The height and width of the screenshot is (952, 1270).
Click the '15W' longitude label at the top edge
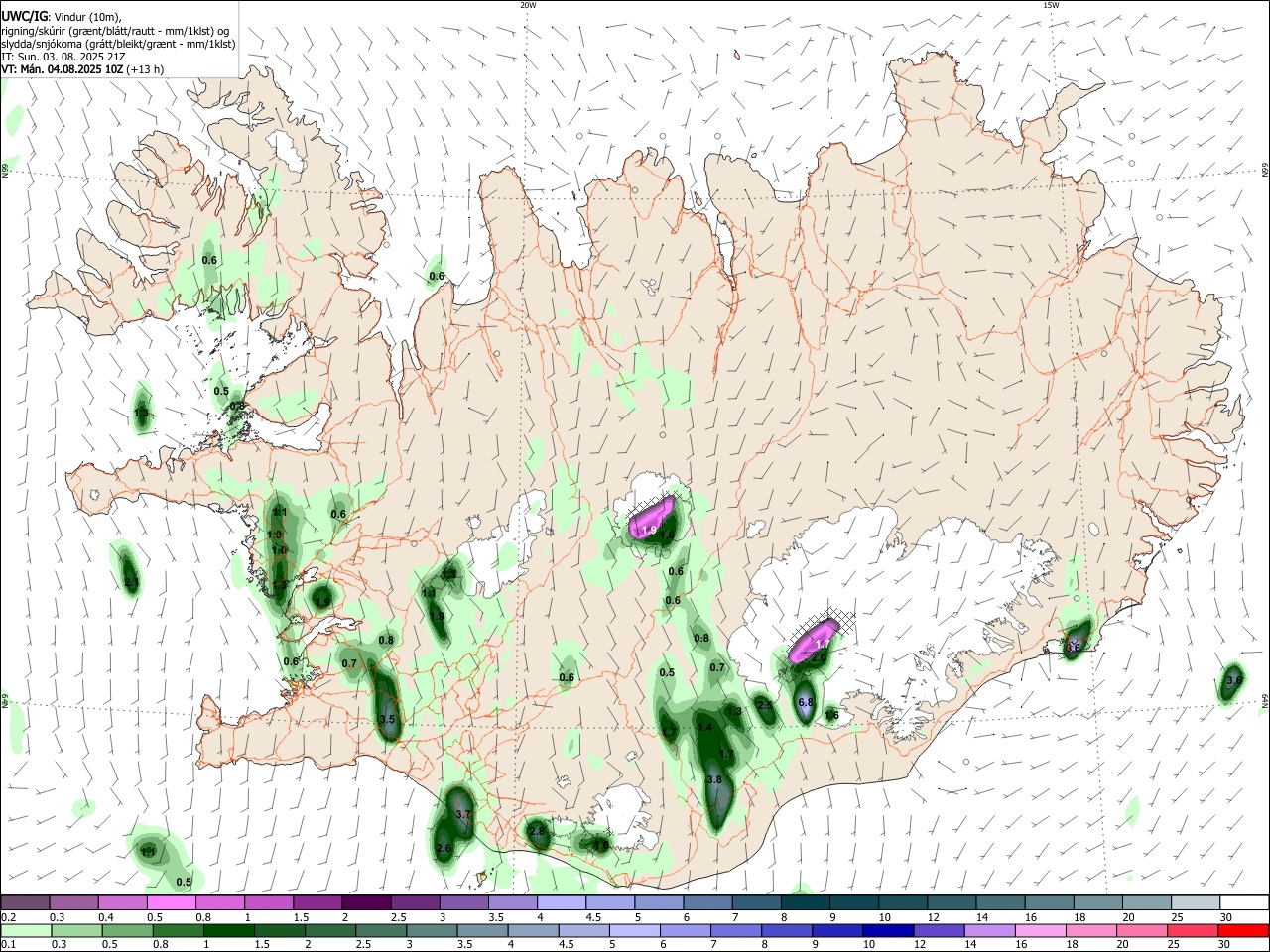(x=1051, y=5)
